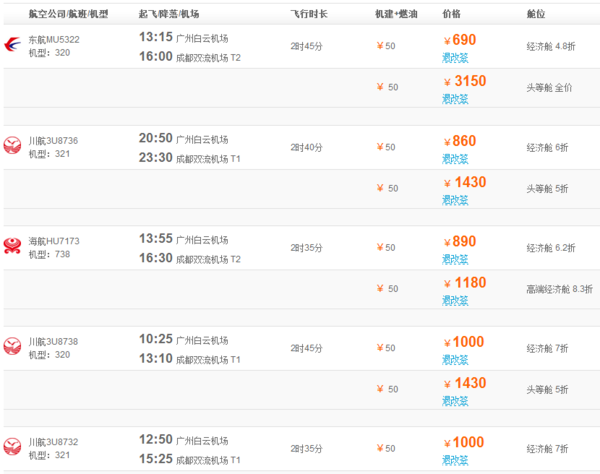Image resolution: width=600 pixels, height=474 pixels.
Task: Select the ¥890 price for HU7173
Action: coord(460,242)
